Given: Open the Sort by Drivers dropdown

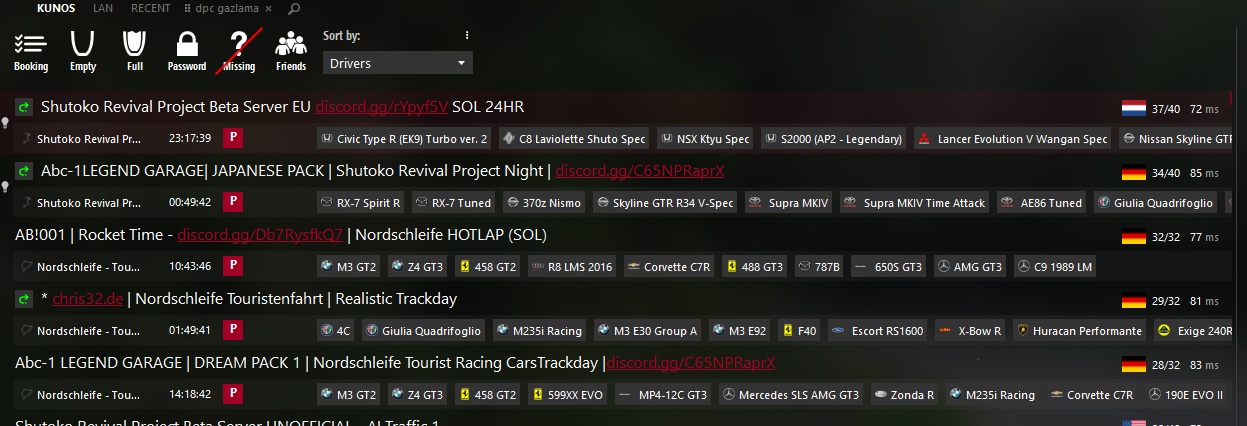Looking at the screenshot, I should [x=398, y=63].
